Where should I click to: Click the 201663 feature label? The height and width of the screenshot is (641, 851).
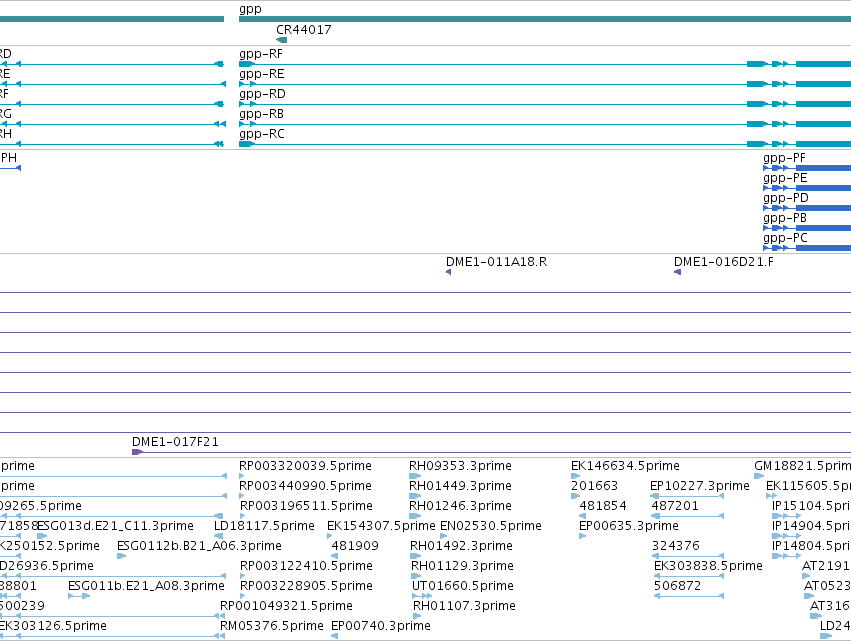(x=594, y=486)
